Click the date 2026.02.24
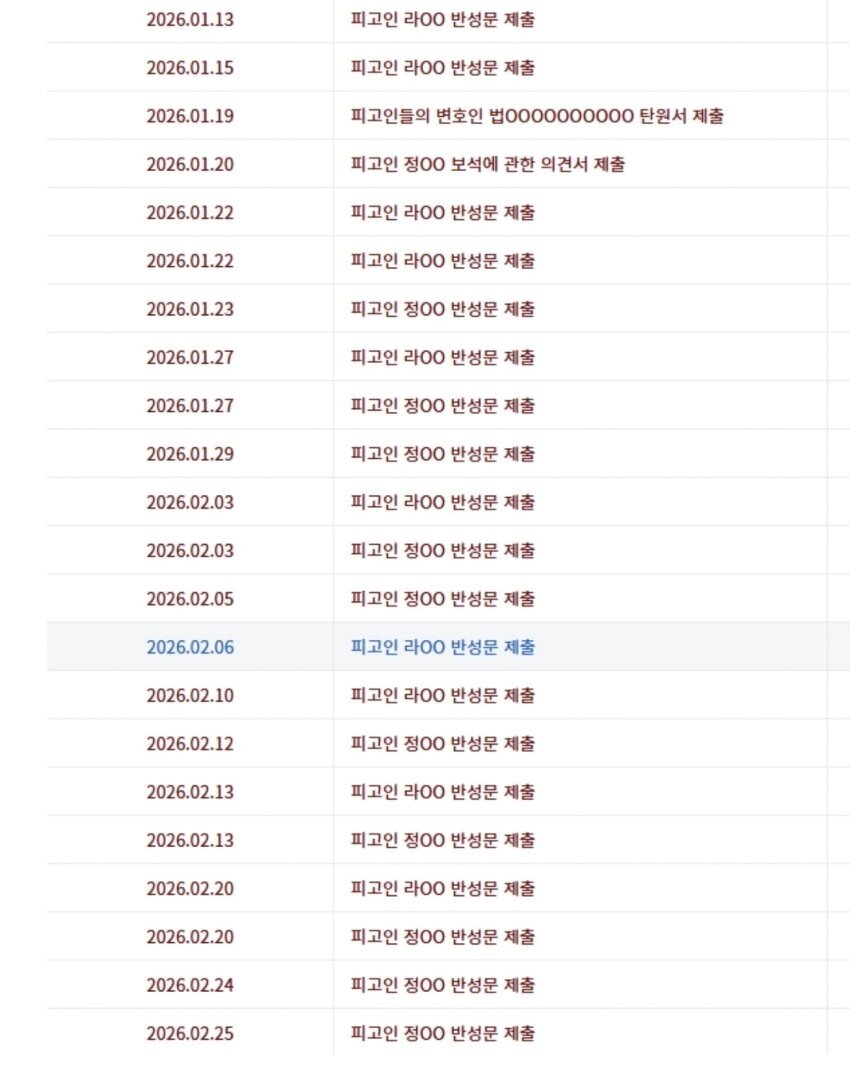 [x=190, y=985]
